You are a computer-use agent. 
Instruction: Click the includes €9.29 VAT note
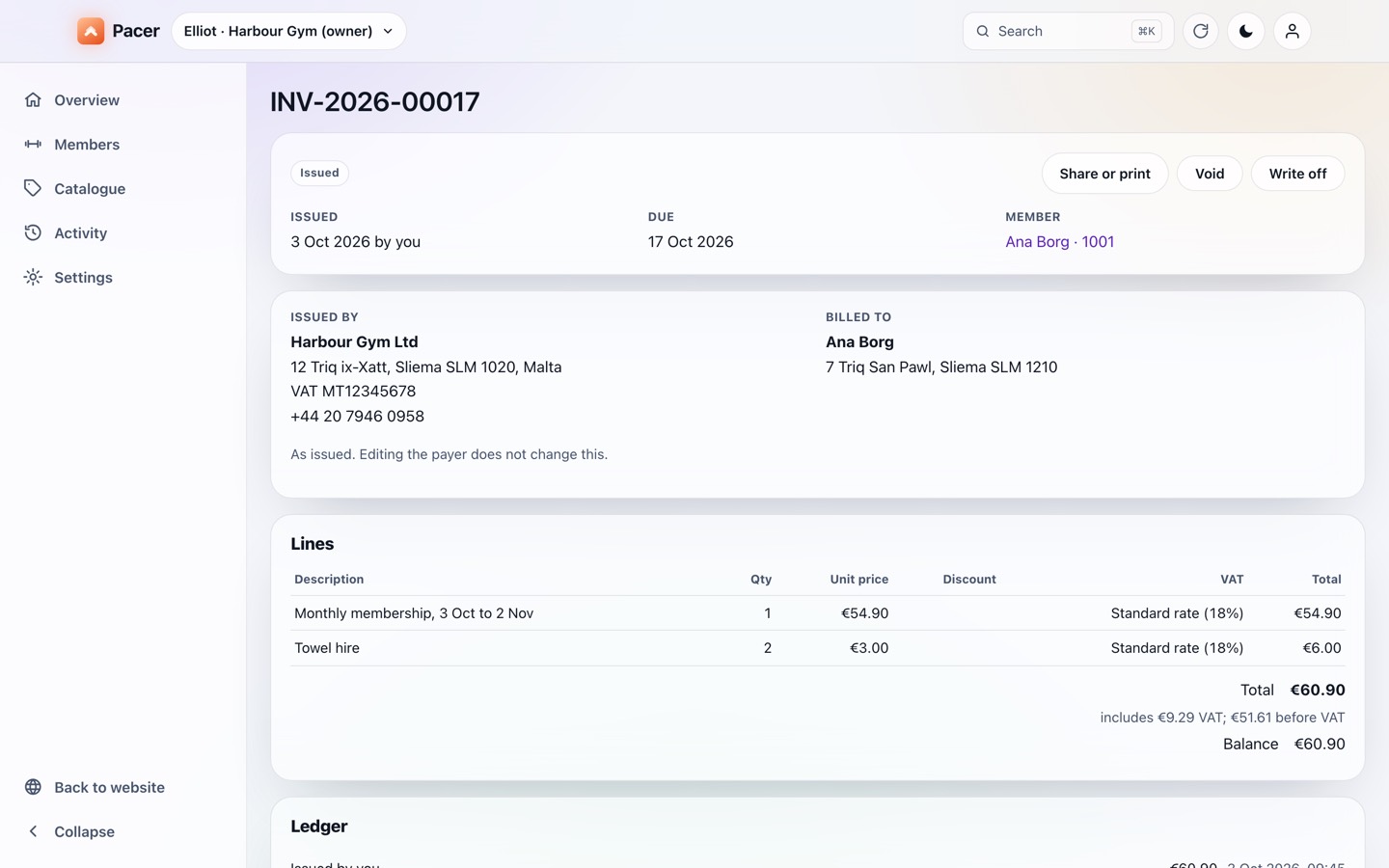pos(1222,718)
